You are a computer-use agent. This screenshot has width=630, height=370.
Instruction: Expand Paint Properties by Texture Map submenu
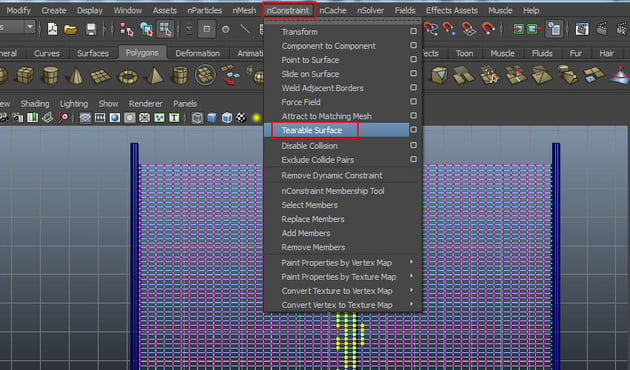(x=411, y=276)
